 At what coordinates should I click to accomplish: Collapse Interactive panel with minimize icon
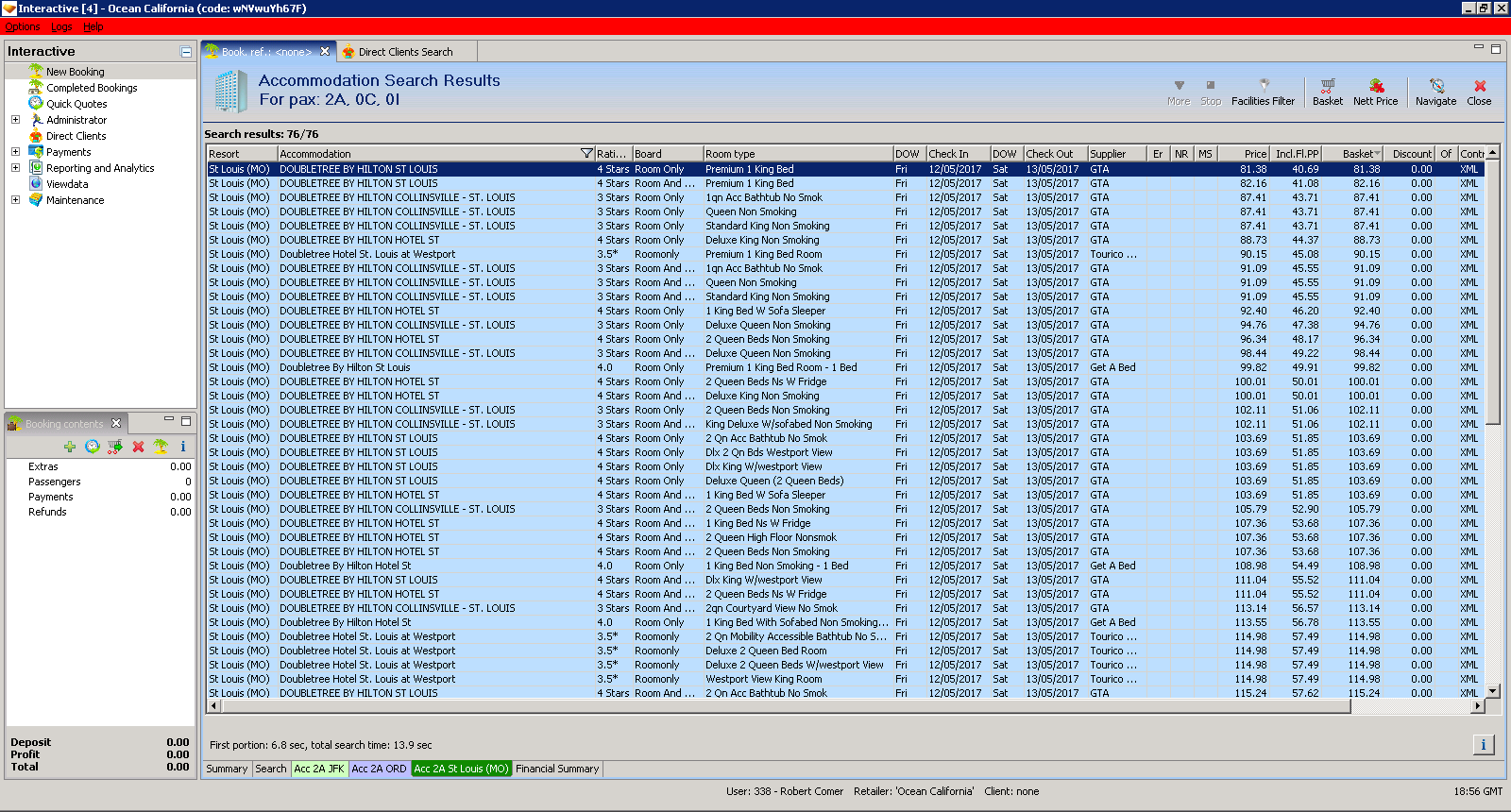pyautogui.click(x=186, y=52)
